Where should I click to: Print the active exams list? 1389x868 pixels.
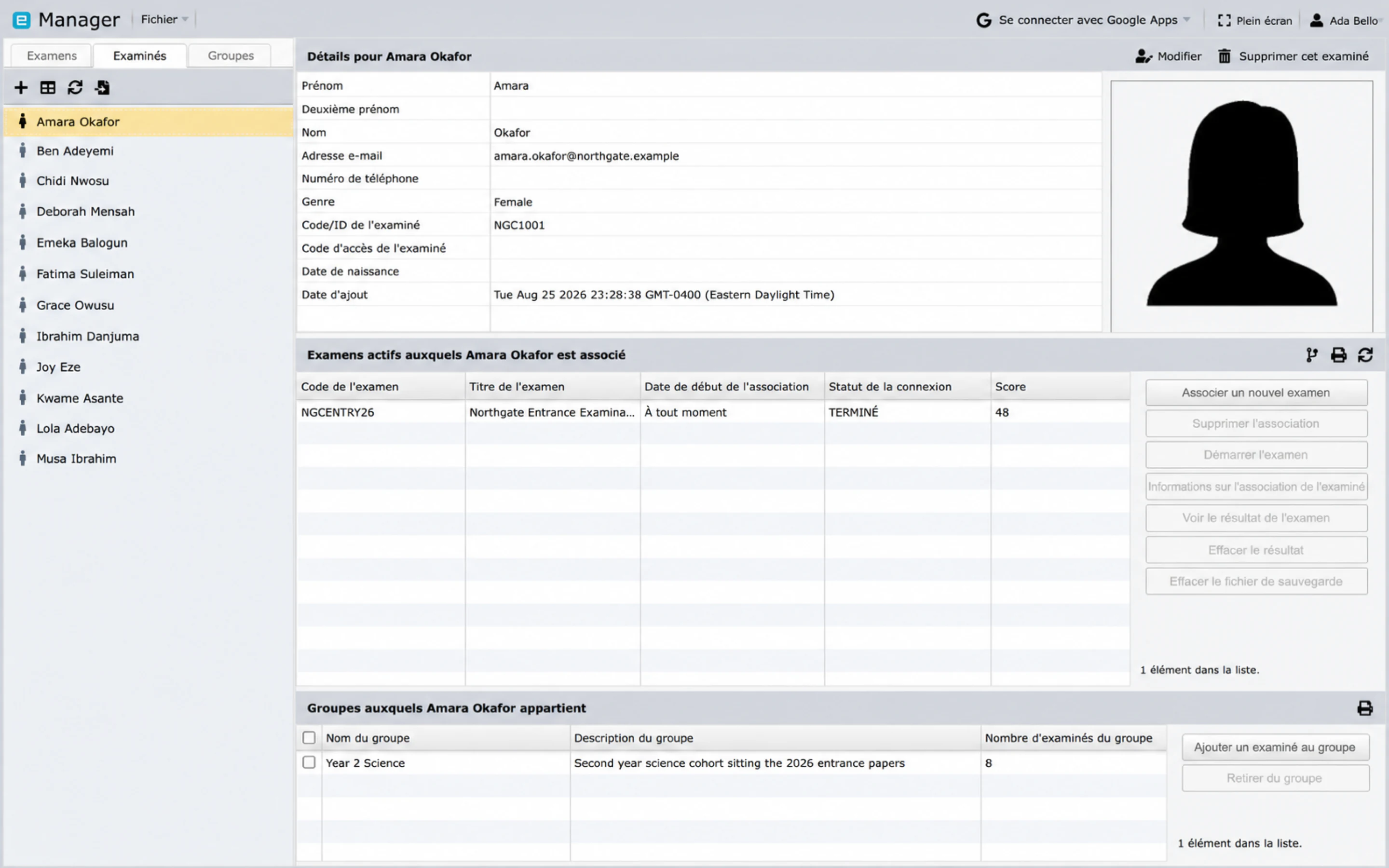coord(1339,355)
